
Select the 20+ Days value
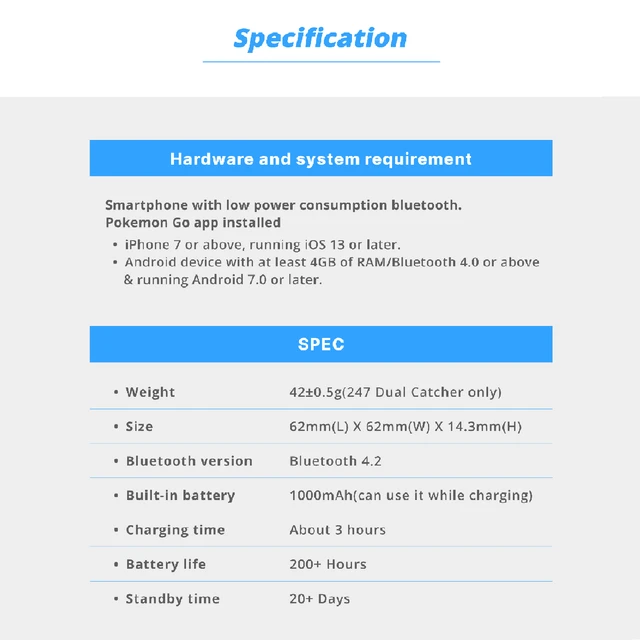tap(320, 598)
